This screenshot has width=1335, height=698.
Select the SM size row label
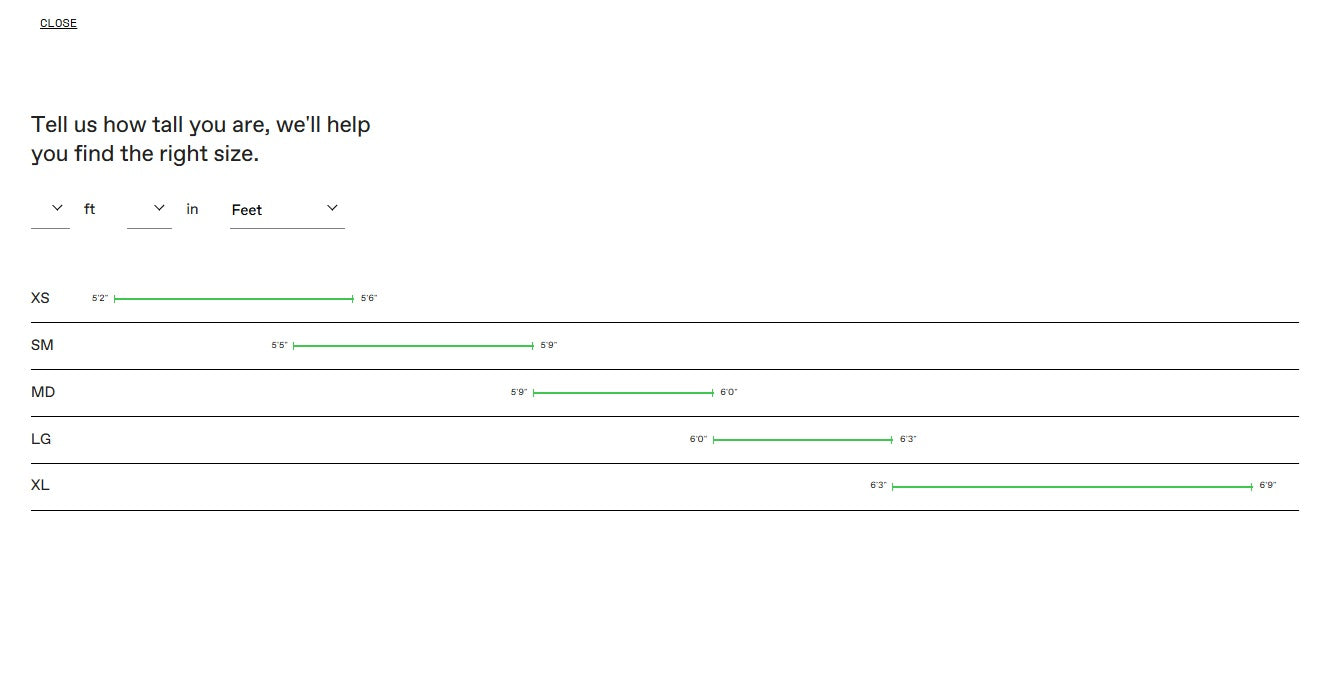[42, 345]
